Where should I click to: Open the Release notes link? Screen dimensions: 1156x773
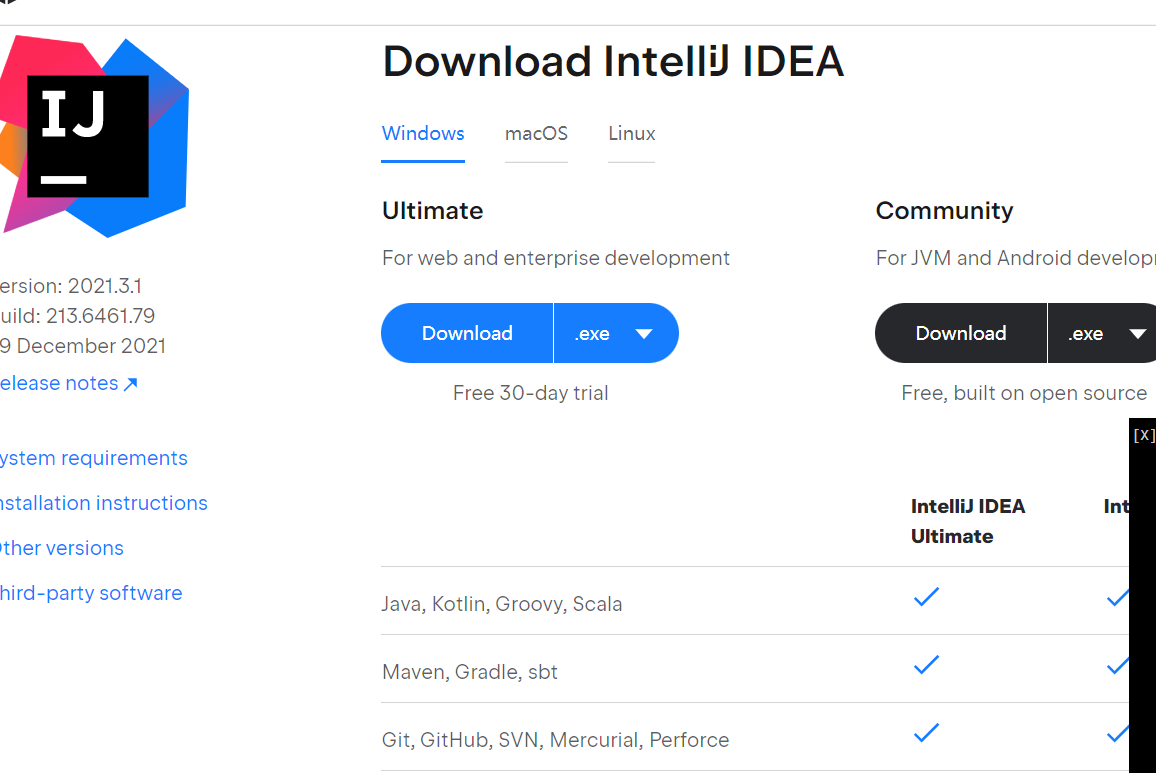pos(69,384)
